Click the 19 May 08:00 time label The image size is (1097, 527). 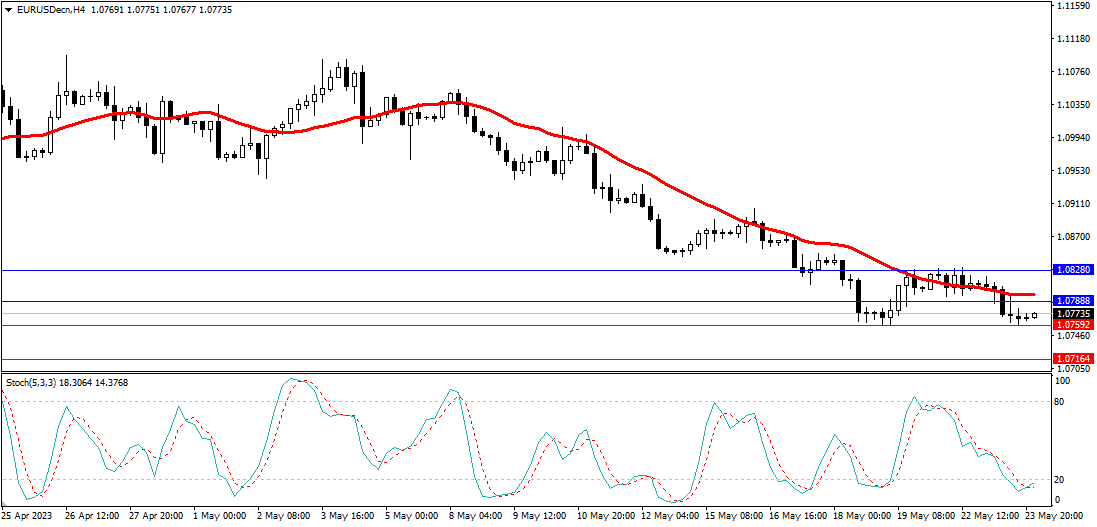pos(928,516)
